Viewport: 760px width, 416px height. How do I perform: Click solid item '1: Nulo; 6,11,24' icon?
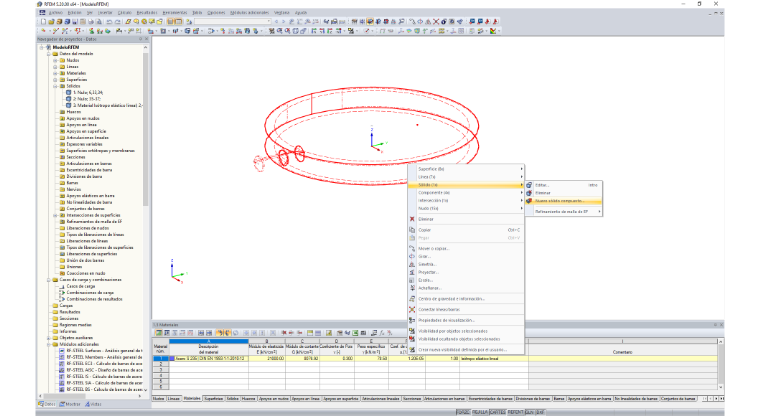(68, 92)
